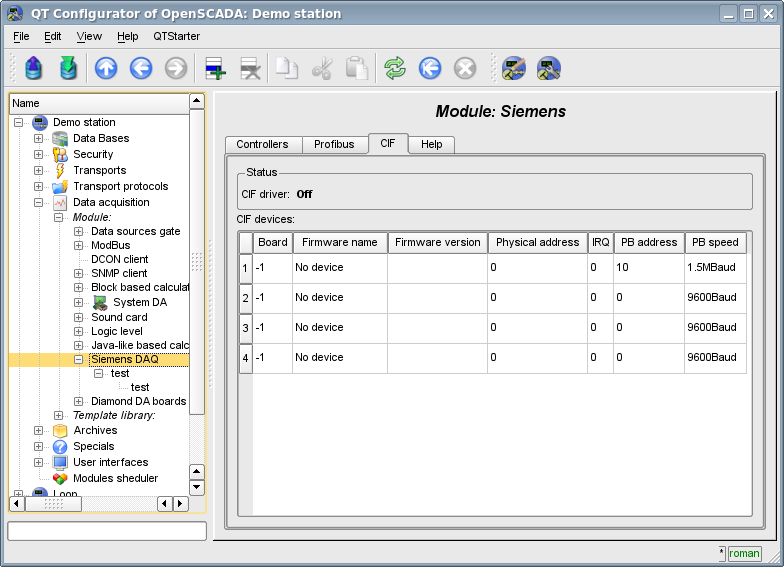Click the green Refresh page icon
Screen dimensions: 784x567
point(395,68)
